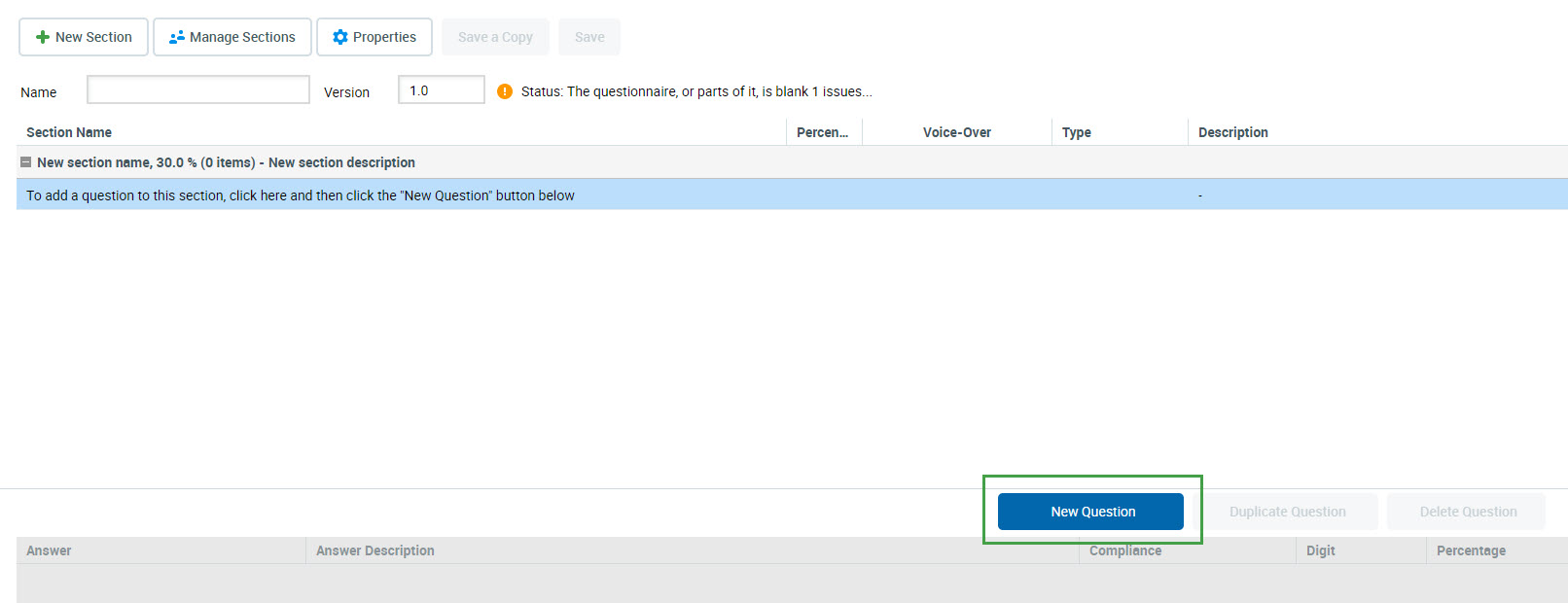Screen dimensions: 1568x603
Task: Click the Description column header
Action: click(1232, 132)
